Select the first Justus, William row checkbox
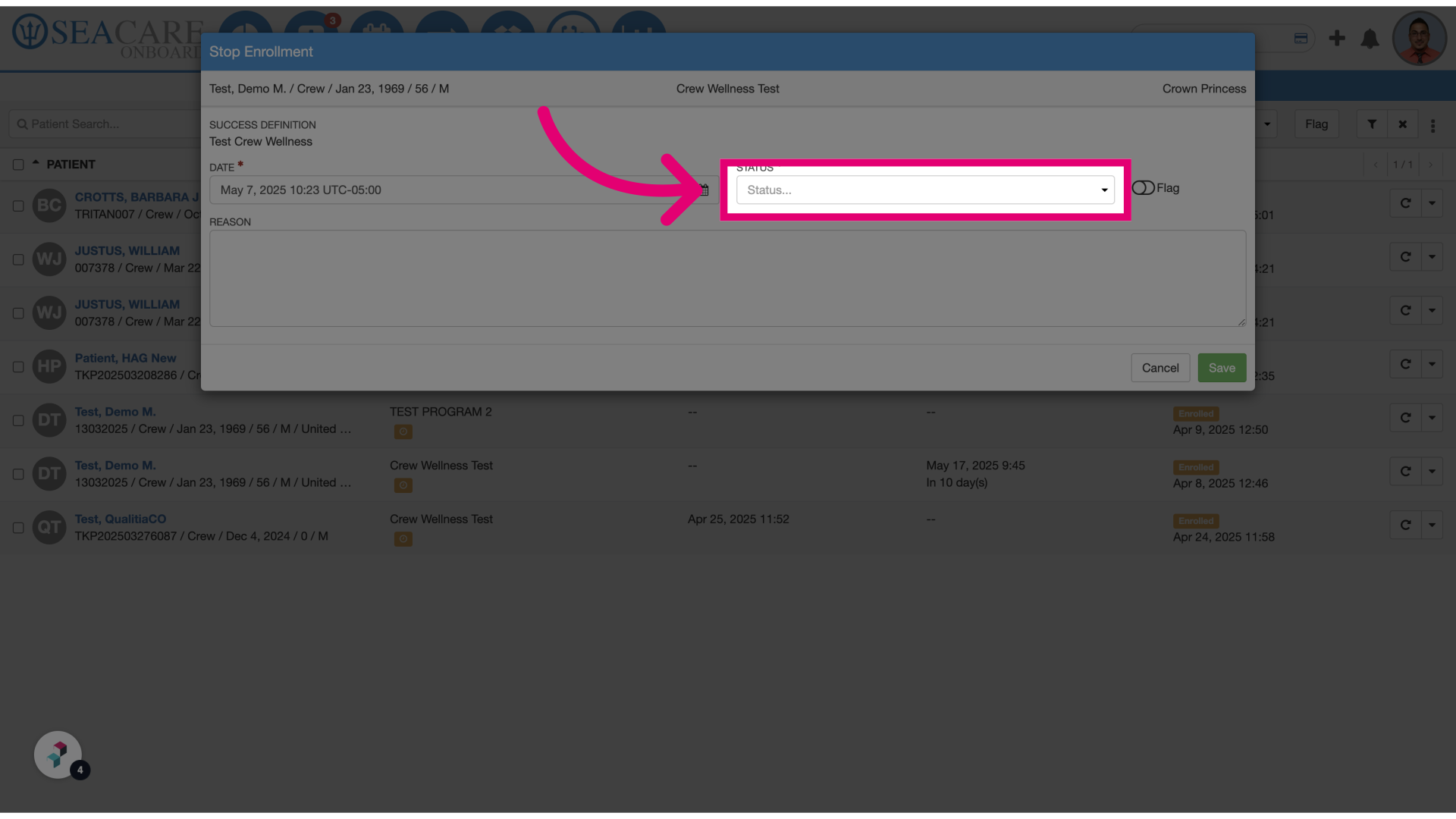Screen dimensions: 1456x819 18,259
